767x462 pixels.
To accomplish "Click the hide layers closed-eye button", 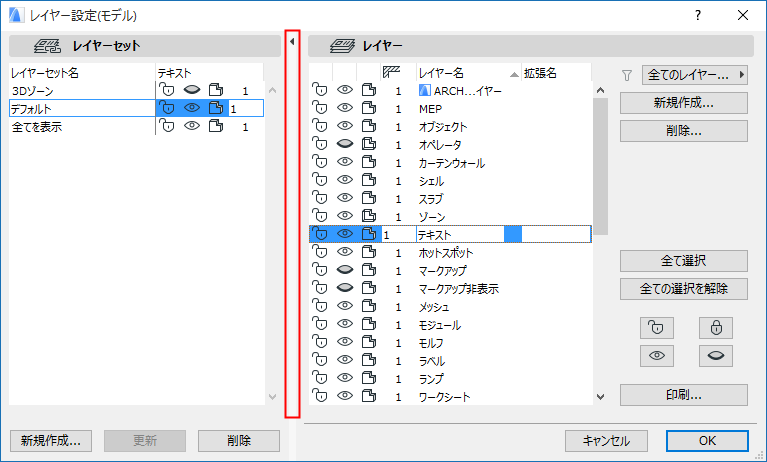I will 716,355.
